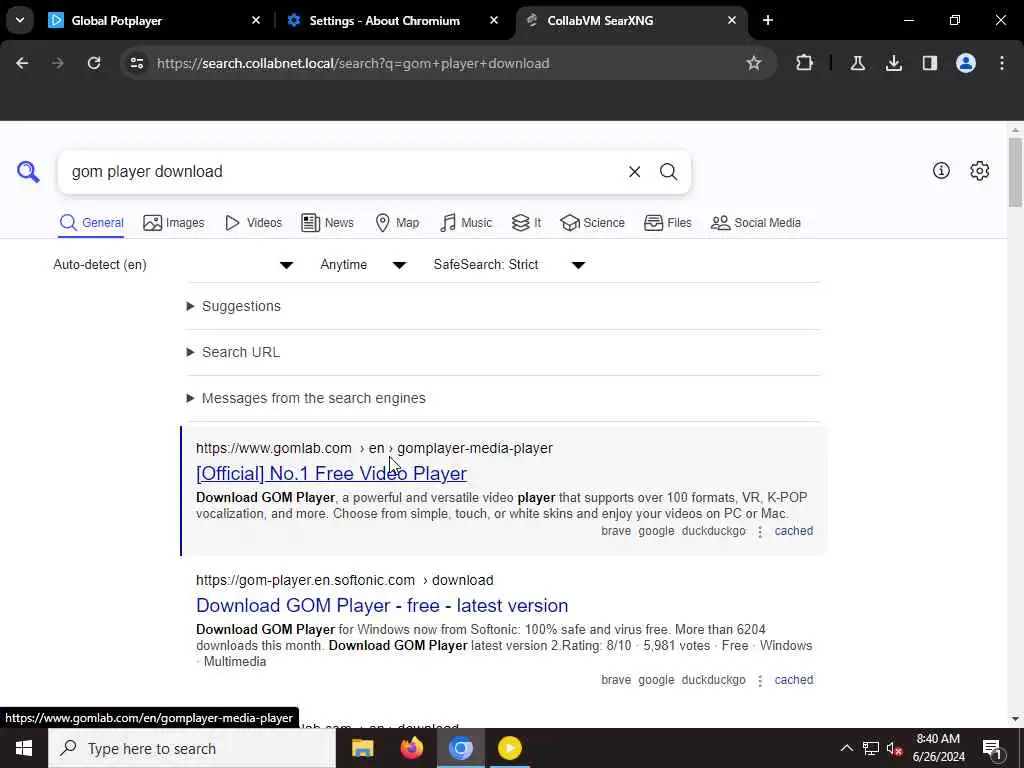Click the SearXNG magnifier logo
Image resolution: width=1024 pixels, height=768 pixels.
28,172
